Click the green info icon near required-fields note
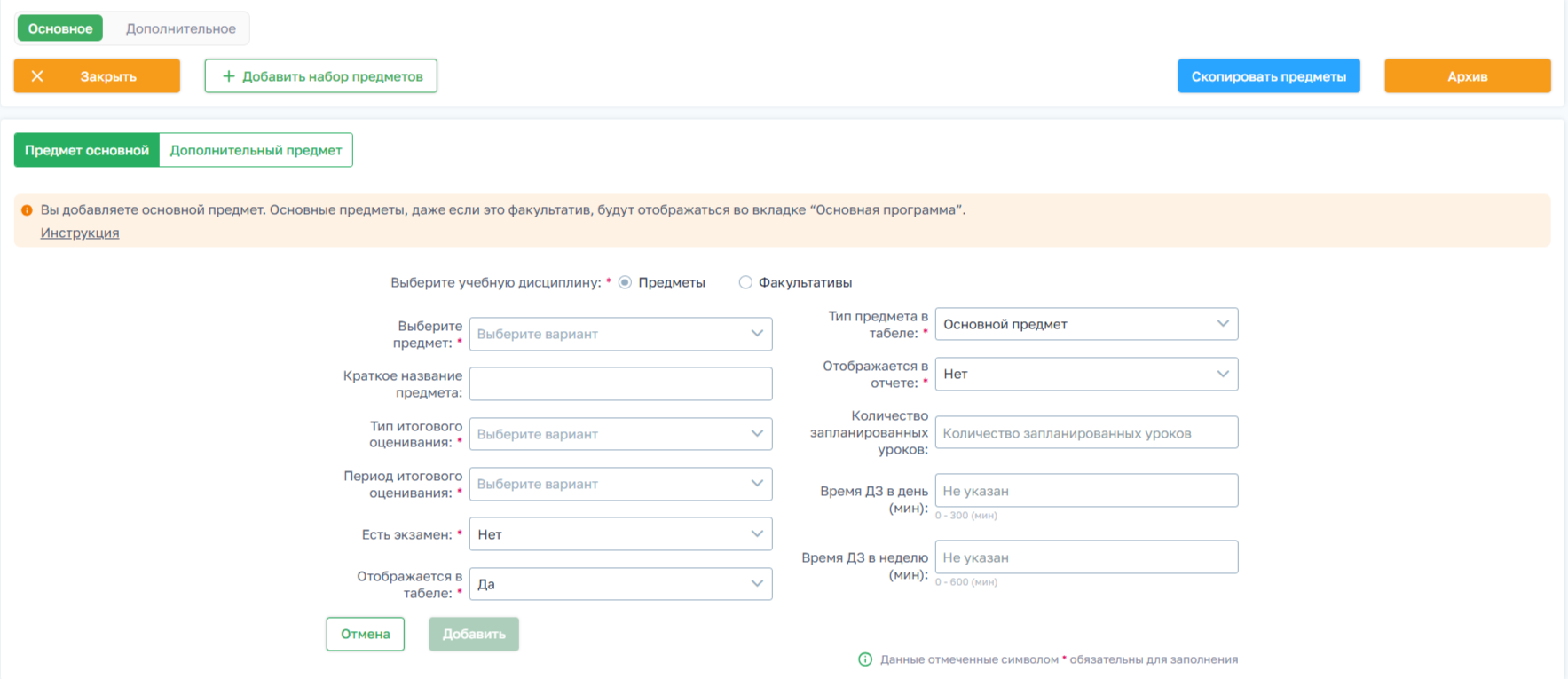Viewport: 1568px width, 679px height. (x=865, y=659)
